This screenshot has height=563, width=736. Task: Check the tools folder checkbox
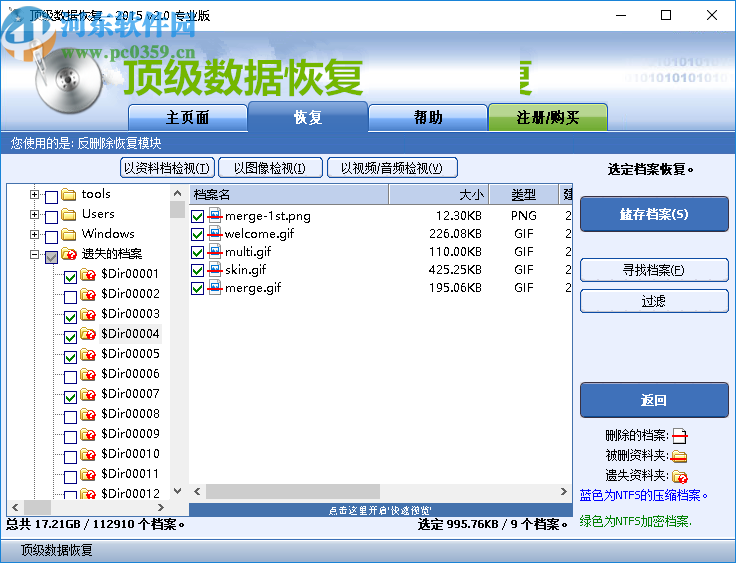pos(51,197)
